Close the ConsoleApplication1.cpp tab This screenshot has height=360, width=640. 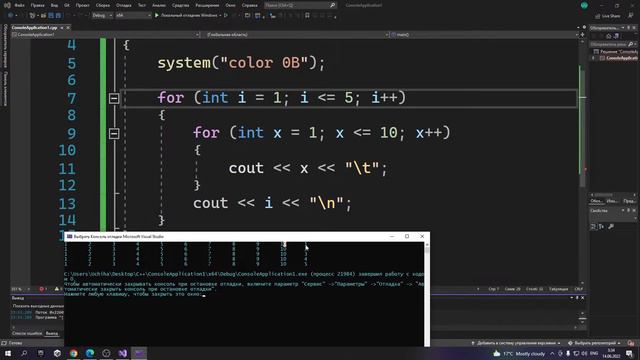click(x=68, y=27)
